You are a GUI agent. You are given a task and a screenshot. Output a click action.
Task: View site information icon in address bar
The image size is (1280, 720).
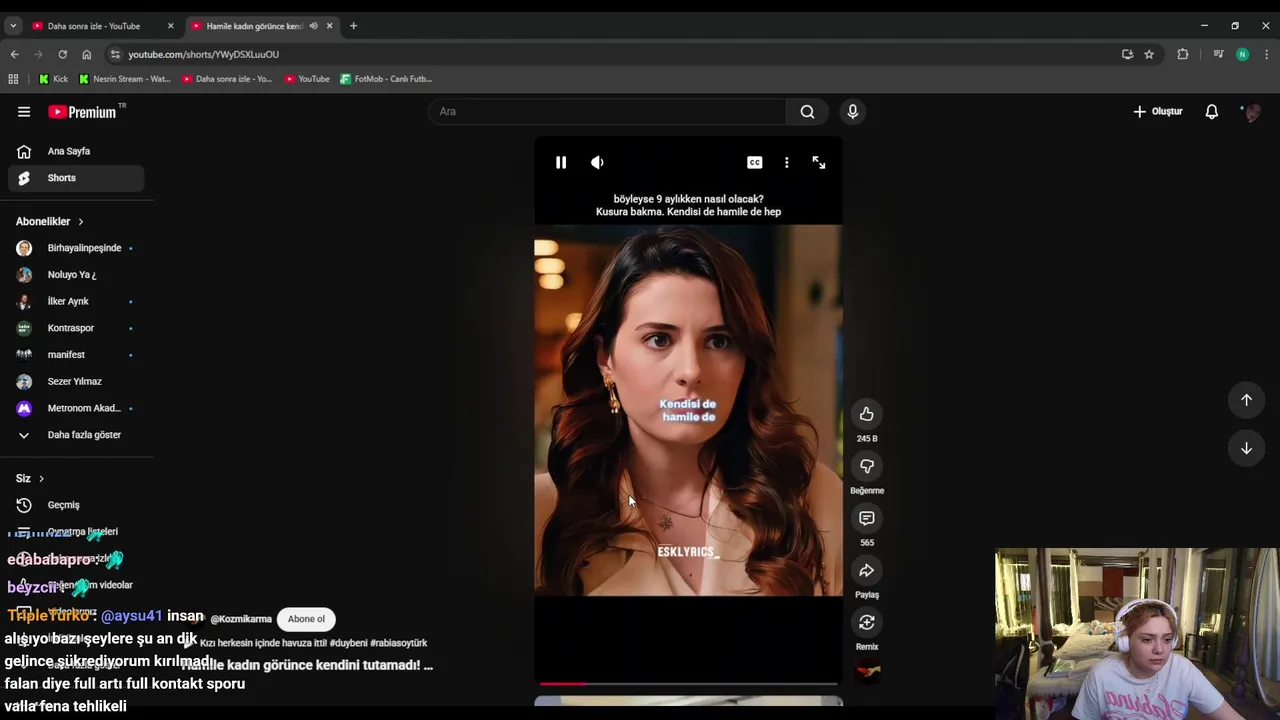[115, 54]
